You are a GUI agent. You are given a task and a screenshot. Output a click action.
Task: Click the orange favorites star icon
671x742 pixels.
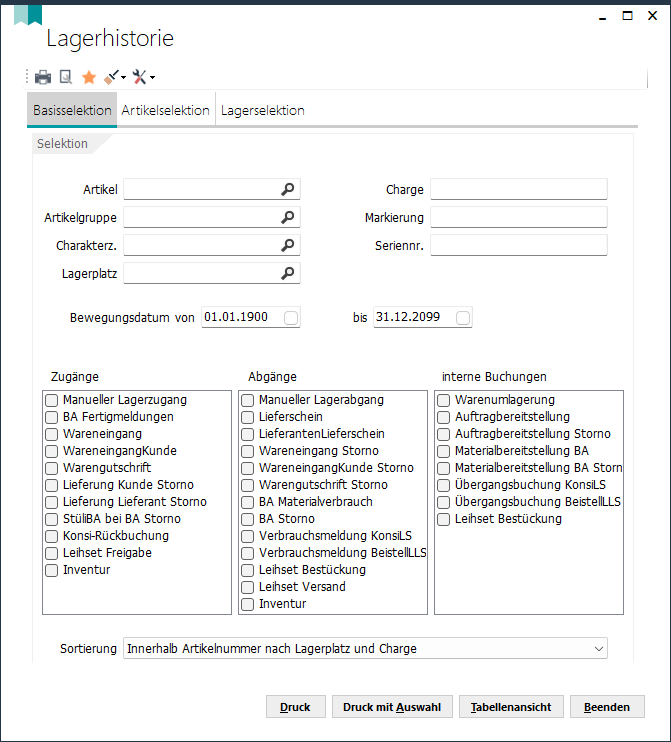click(88, 77)
